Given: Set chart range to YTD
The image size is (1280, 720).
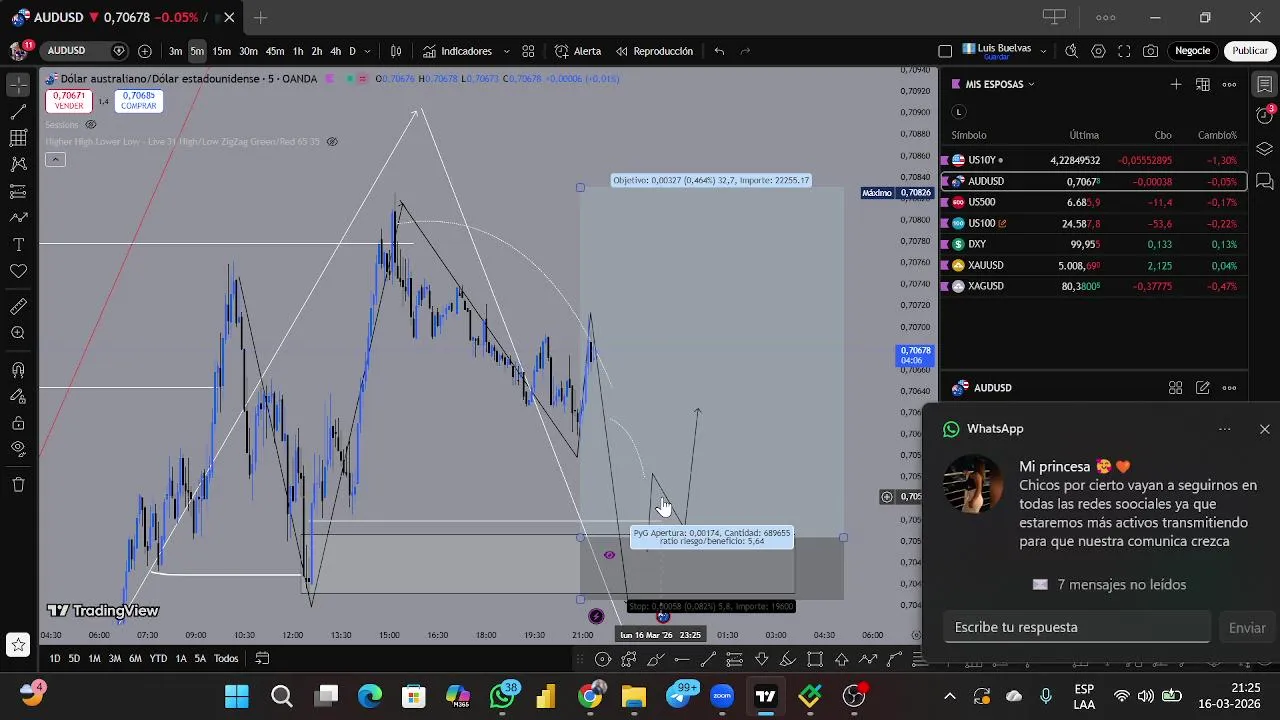Looking at the screenshot, I should (x=158, y=658).
